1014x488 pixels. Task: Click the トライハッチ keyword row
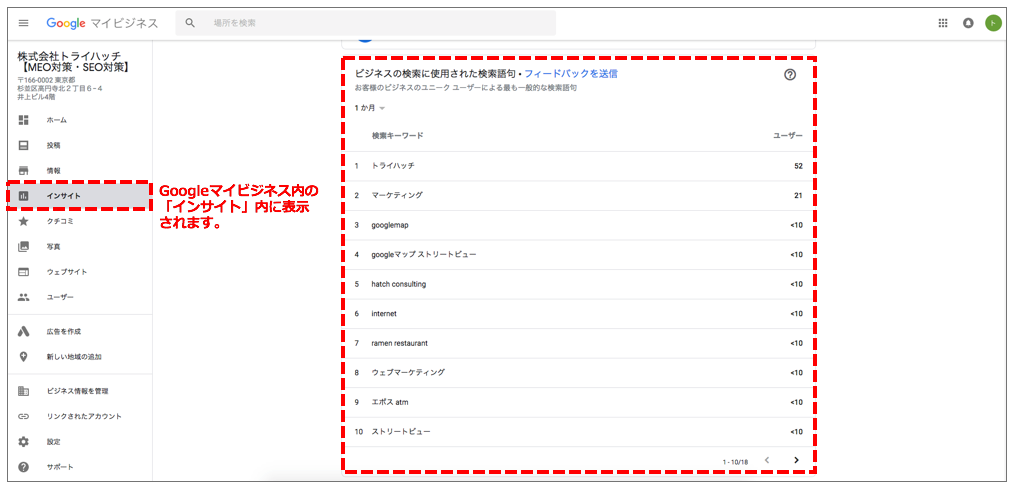pos(578,166)
